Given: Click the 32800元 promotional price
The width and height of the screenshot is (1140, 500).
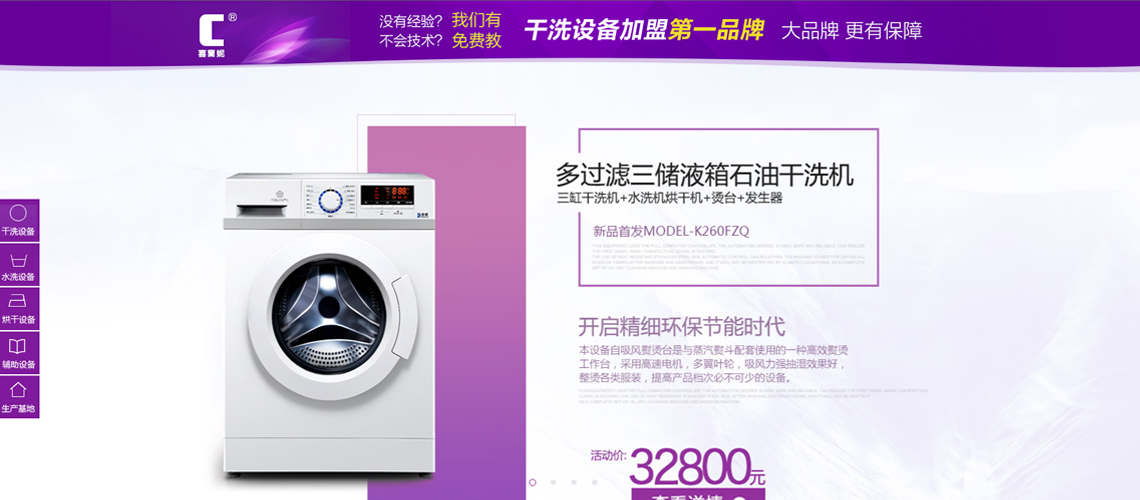Looking at the screenshot, I should 697,466.
